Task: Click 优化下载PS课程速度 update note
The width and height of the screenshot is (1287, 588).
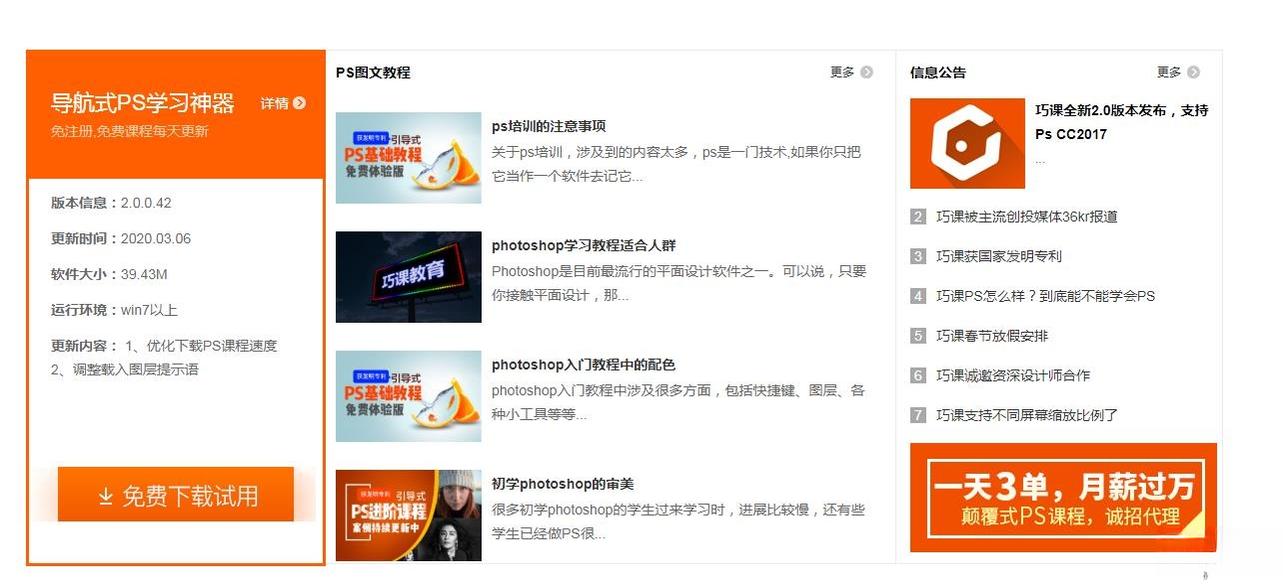Action: (x=201, y=346)
